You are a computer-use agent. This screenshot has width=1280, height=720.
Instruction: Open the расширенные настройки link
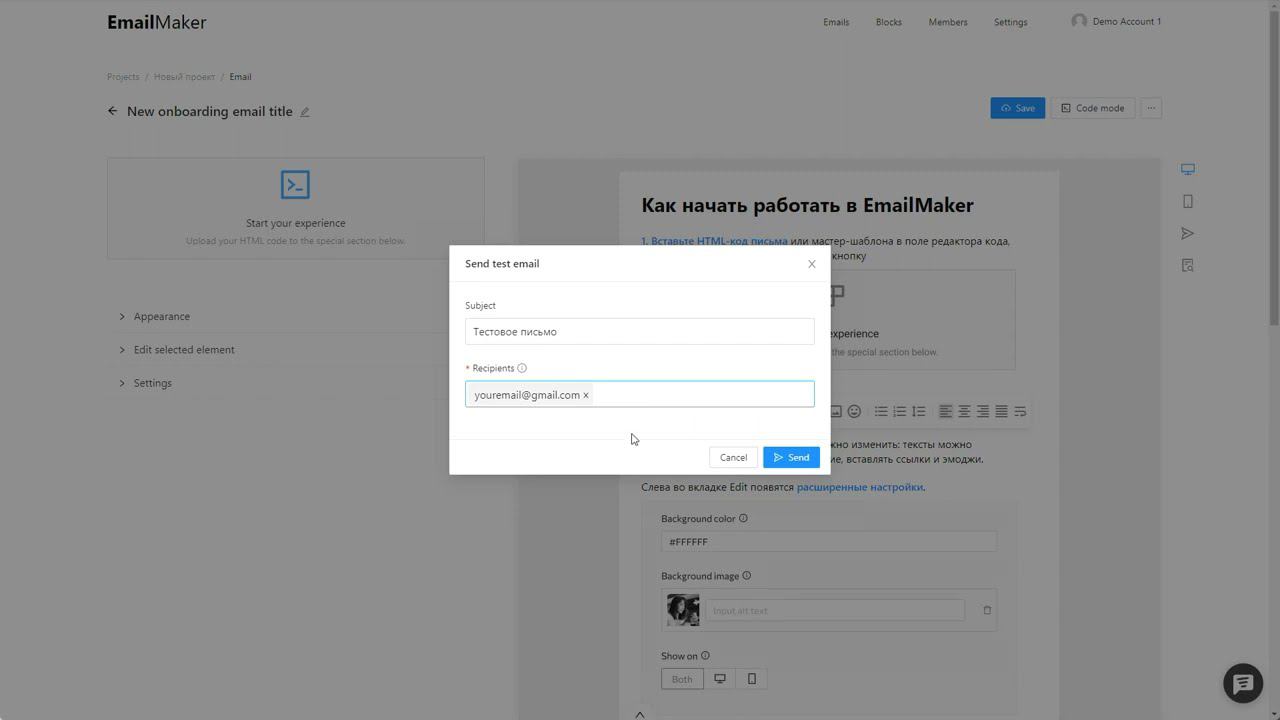tap(861, 487)
